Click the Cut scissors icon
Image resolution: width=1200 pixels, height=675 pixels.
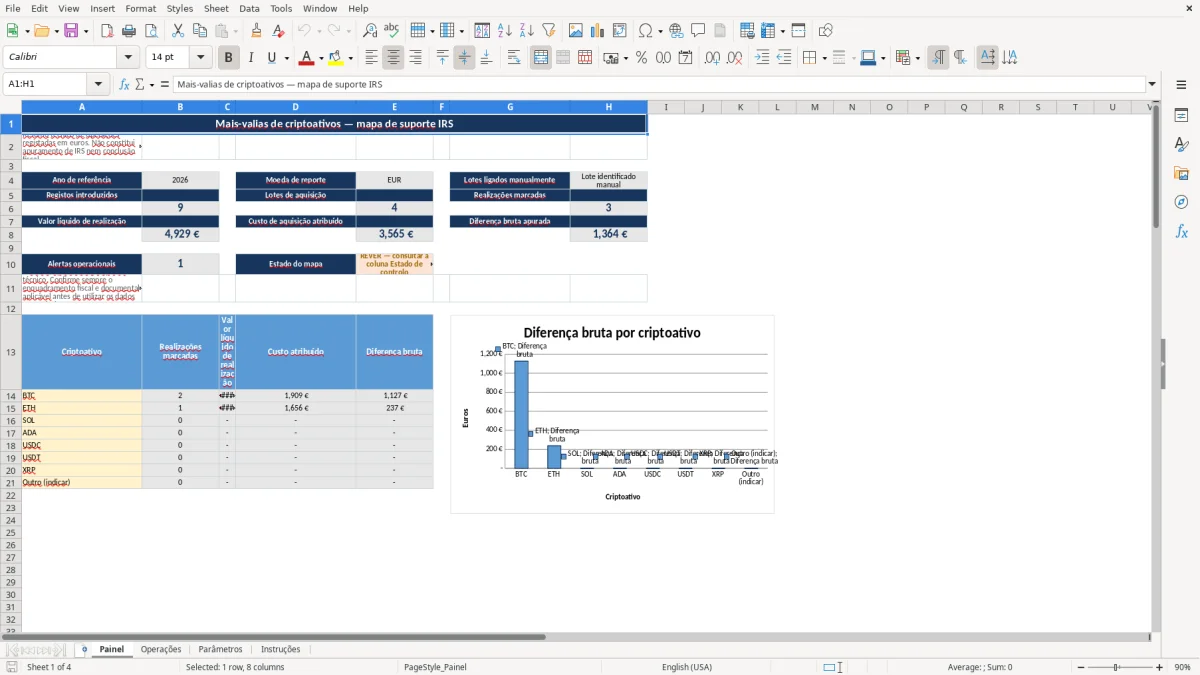coord(177,31)
